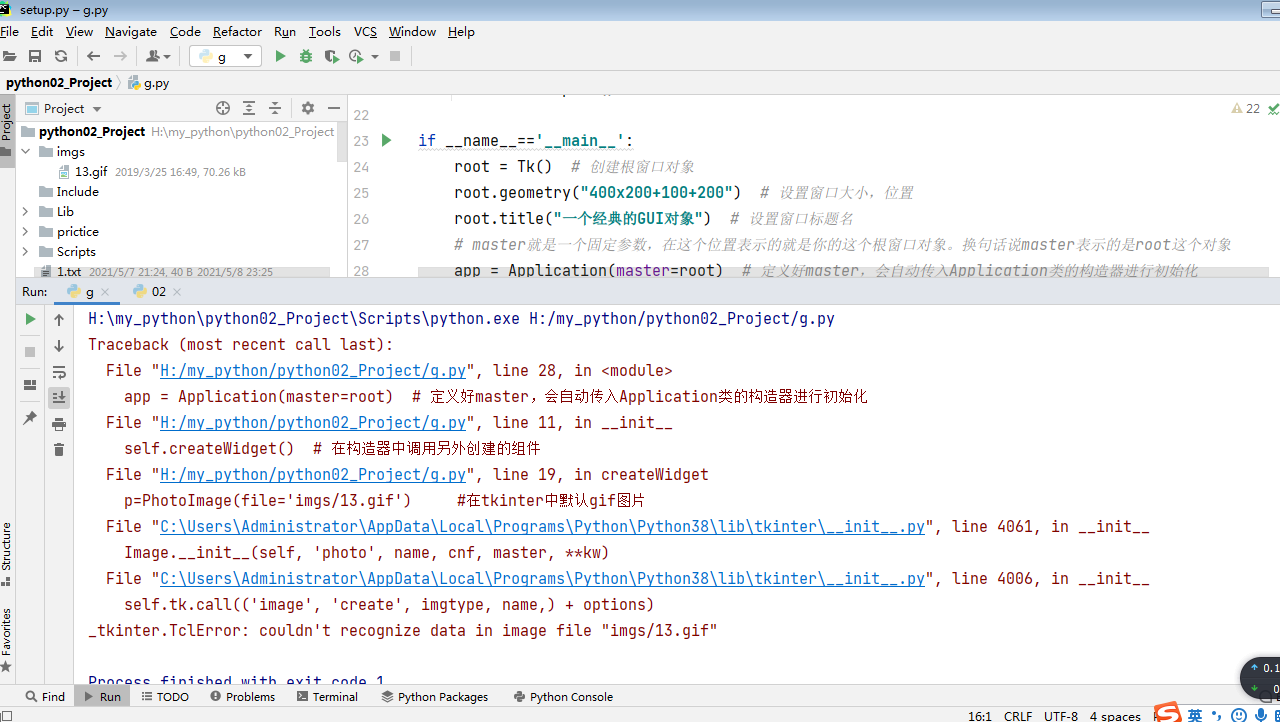Run with coverage shield icon

click(331, 57)
